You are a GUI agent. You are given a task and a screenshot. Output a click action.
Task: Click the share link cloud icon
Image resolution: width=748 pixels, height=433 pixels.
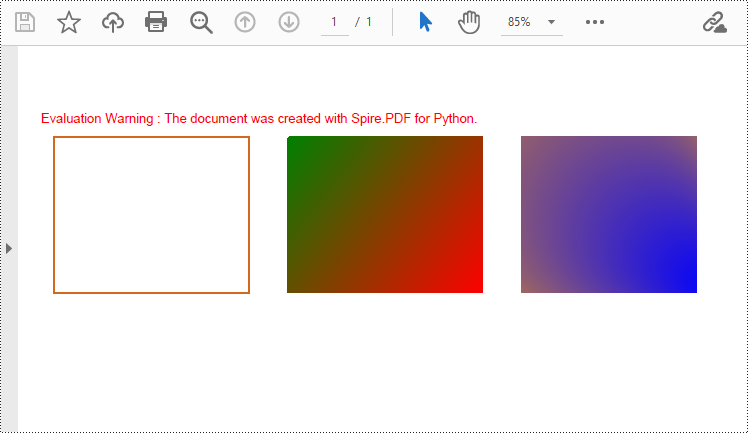[x=715, y=22]
